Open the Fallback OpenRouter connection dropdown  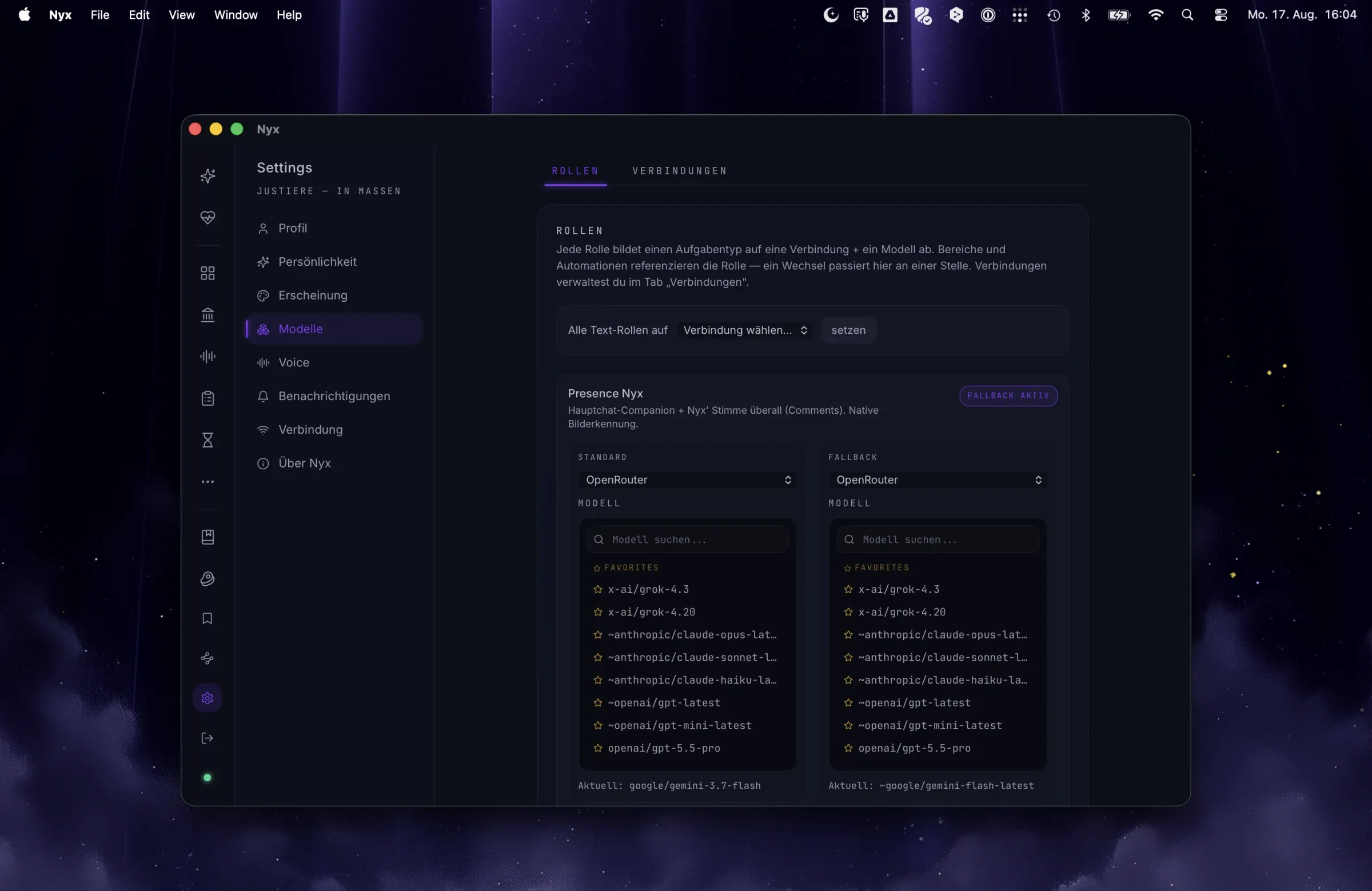tap(938, 480)
